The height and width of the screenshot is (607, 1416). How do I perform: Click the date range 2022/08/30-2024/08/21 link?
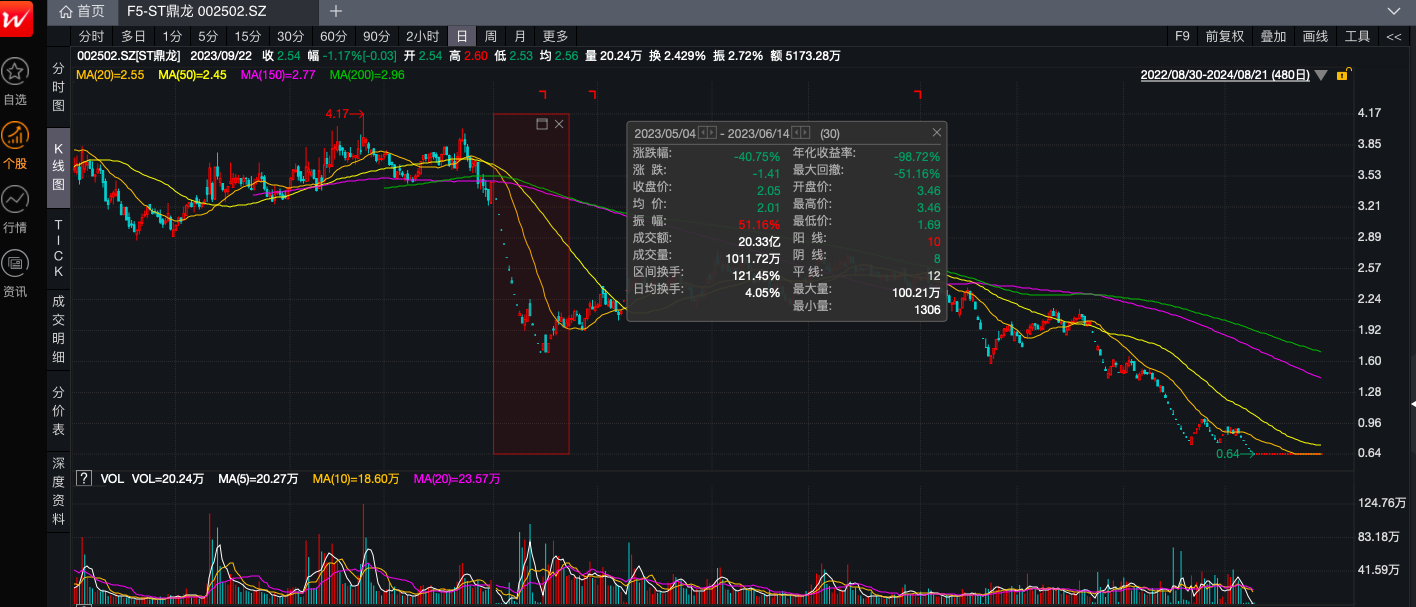(x=1225, y=75)
